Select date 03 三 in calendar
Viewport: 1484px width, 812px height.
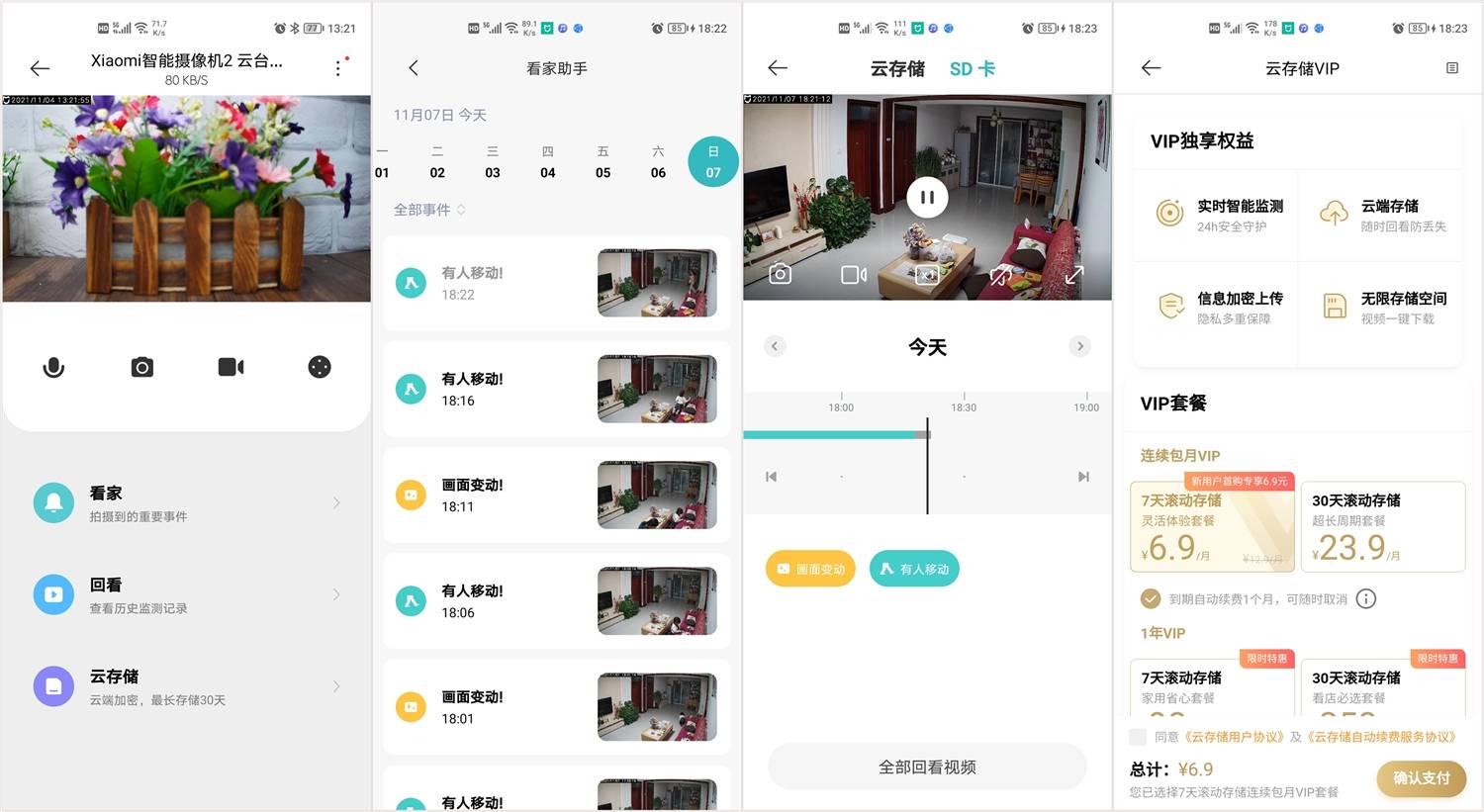(493, 161)
